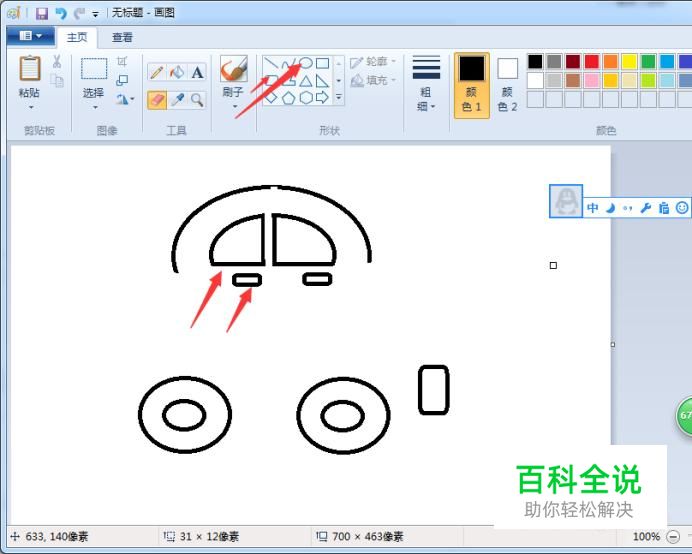
Task: Click the '100%' zoom level text
Action: (646, 537)
